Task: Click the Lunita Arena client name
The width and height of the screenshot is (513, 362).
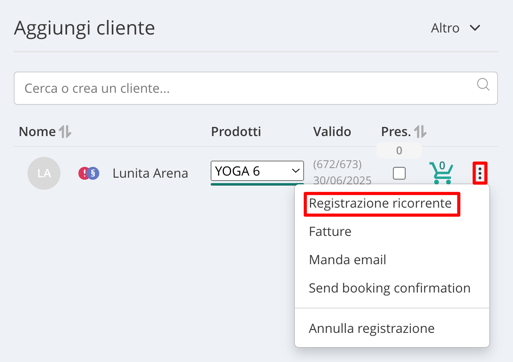Action: (150, 173)
